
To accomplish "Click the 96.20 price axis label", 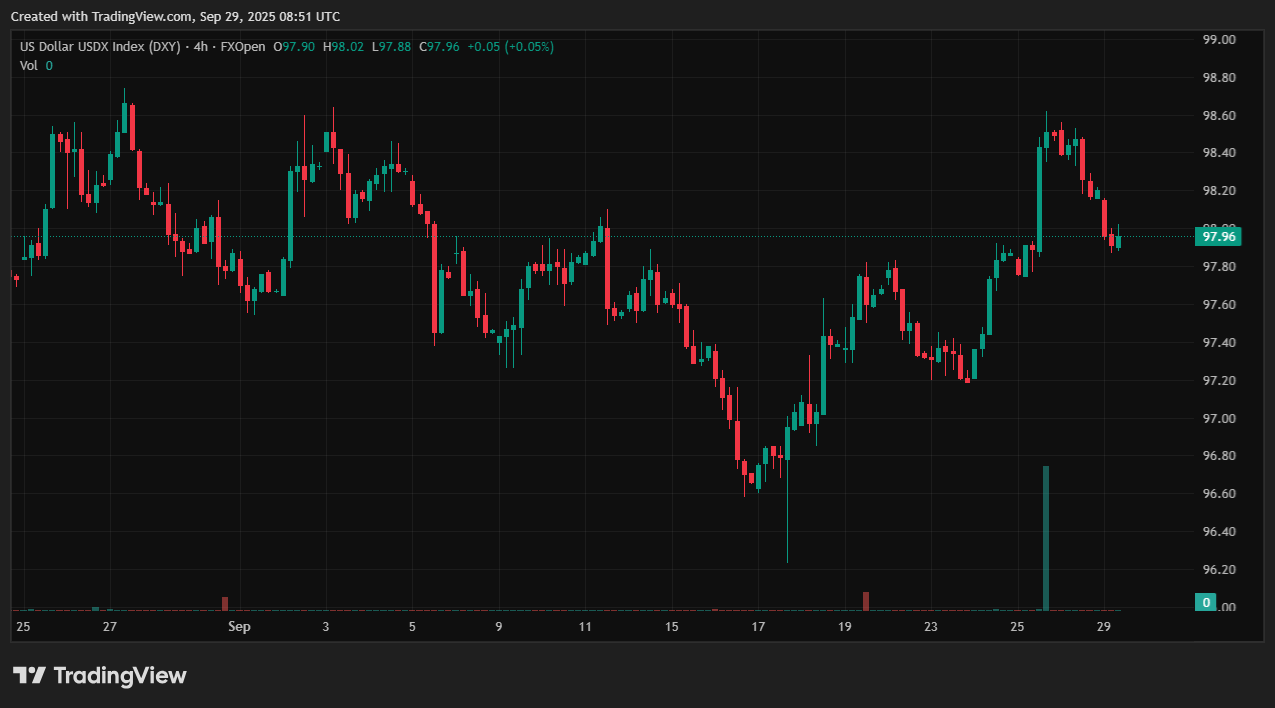I will point(1219,570).
